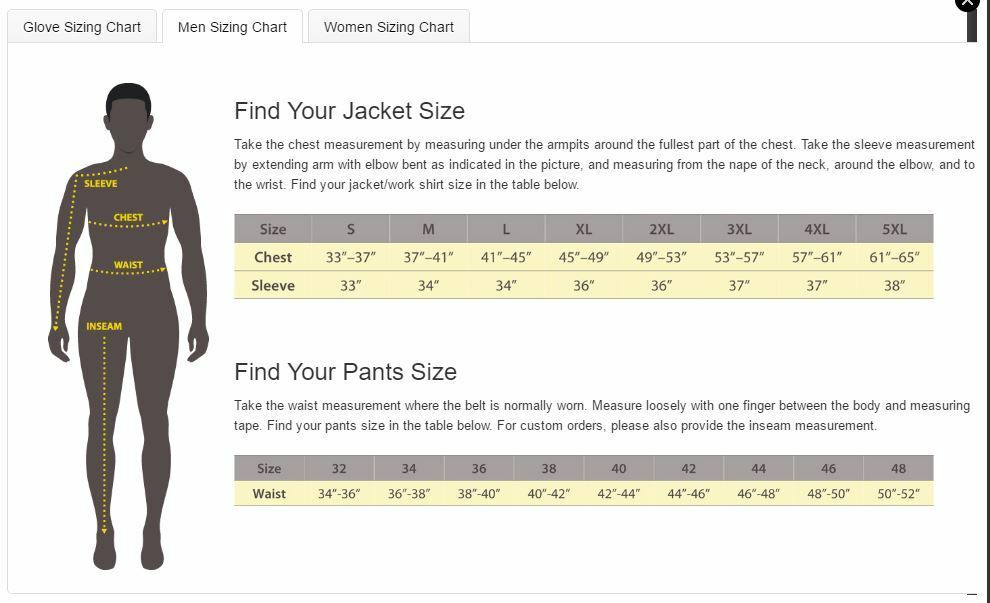Select the XL jacket size column header
The width and height of the screenshot is (990, 603).
584,229
